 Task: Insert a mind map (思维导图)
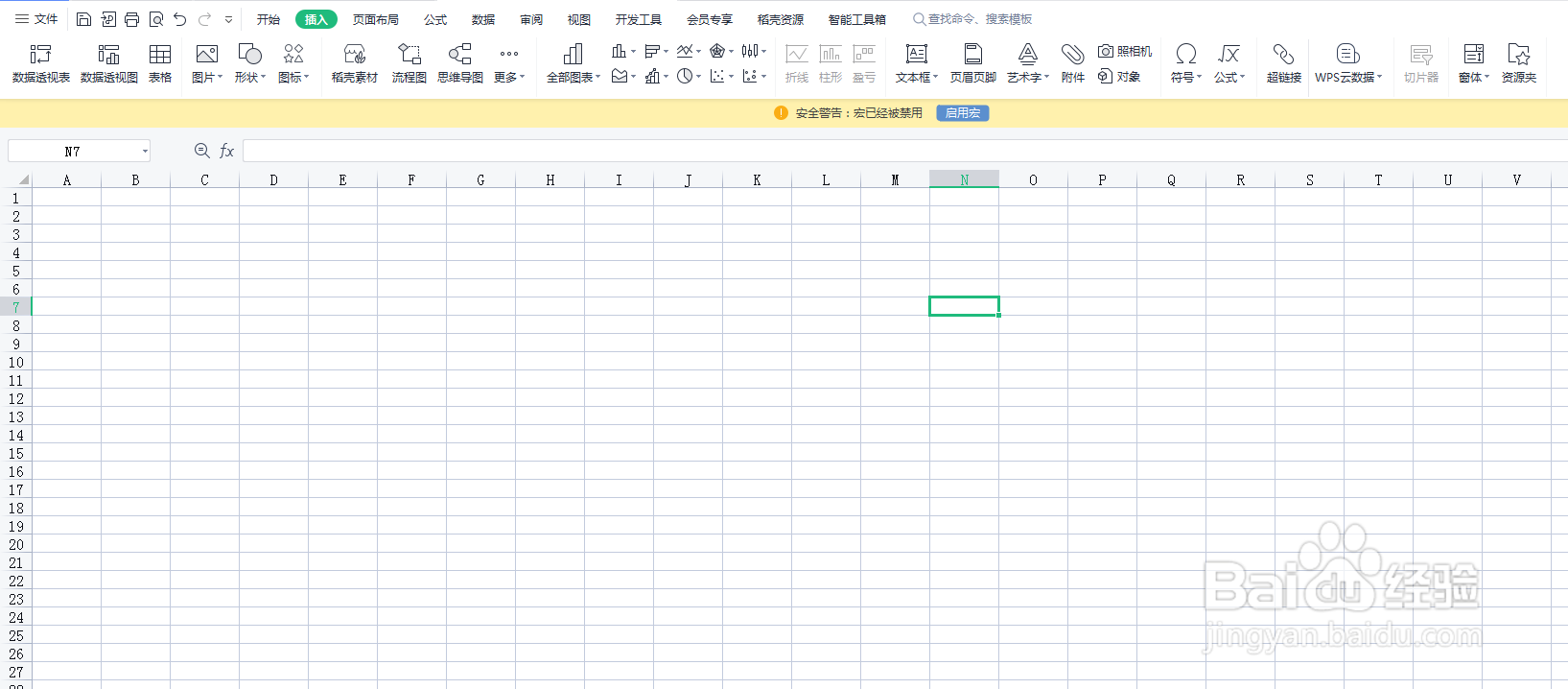pos(460,64)
